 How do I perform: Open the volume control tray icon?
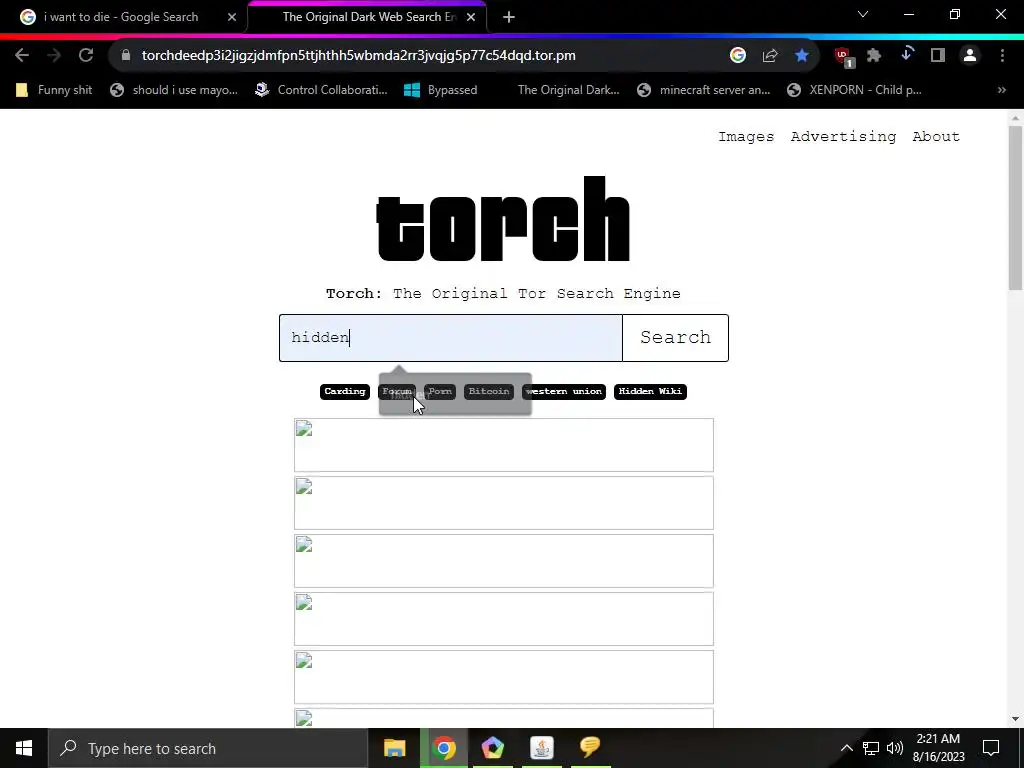pyautogui.click(x=895, y=748)
